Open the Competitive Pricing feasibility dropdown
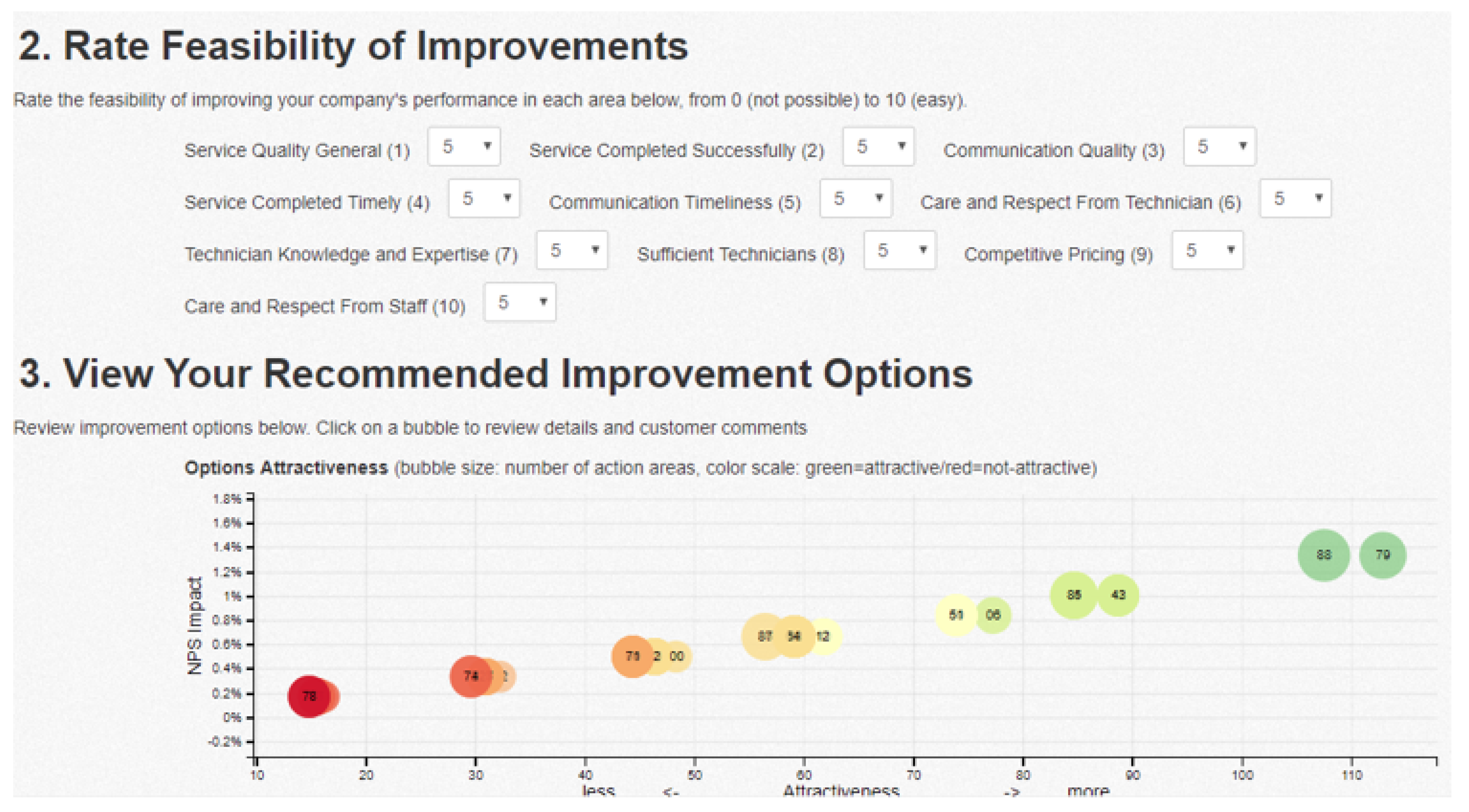This screenshot has width=1469, height=812. click(1208, 251)
